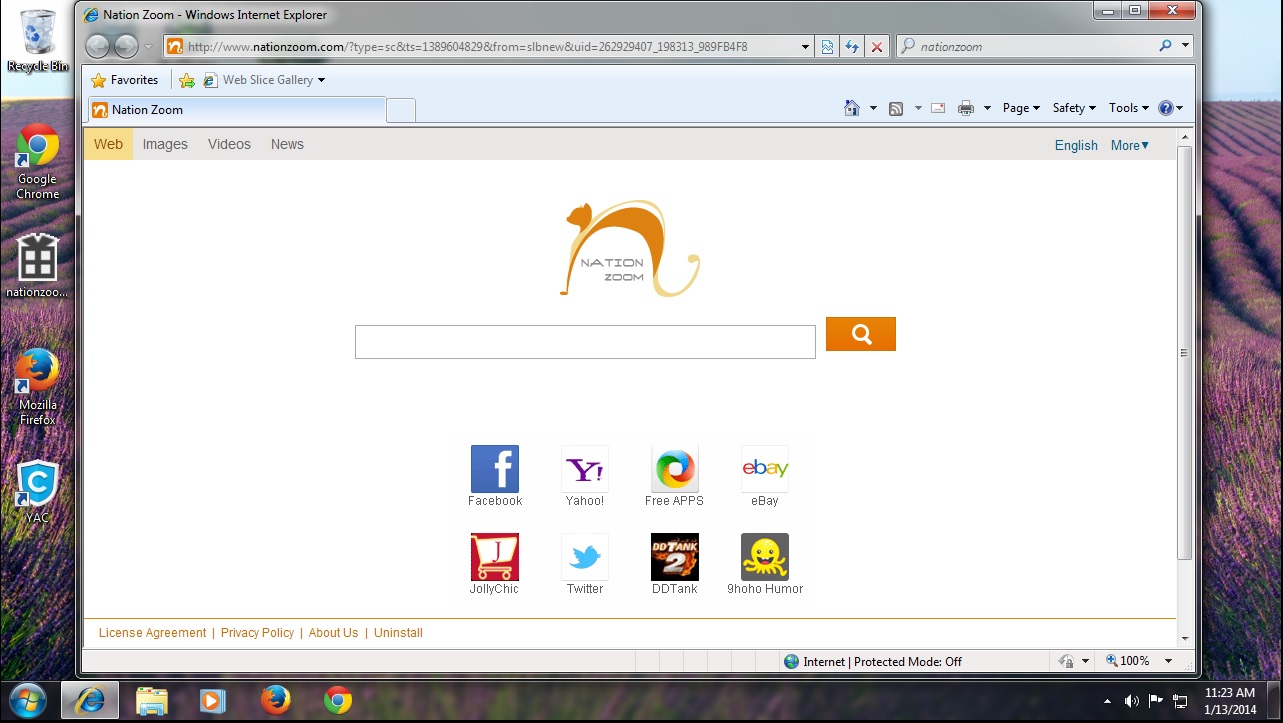
Task: Select the YAC desktop shortcut
Action: 37,492
